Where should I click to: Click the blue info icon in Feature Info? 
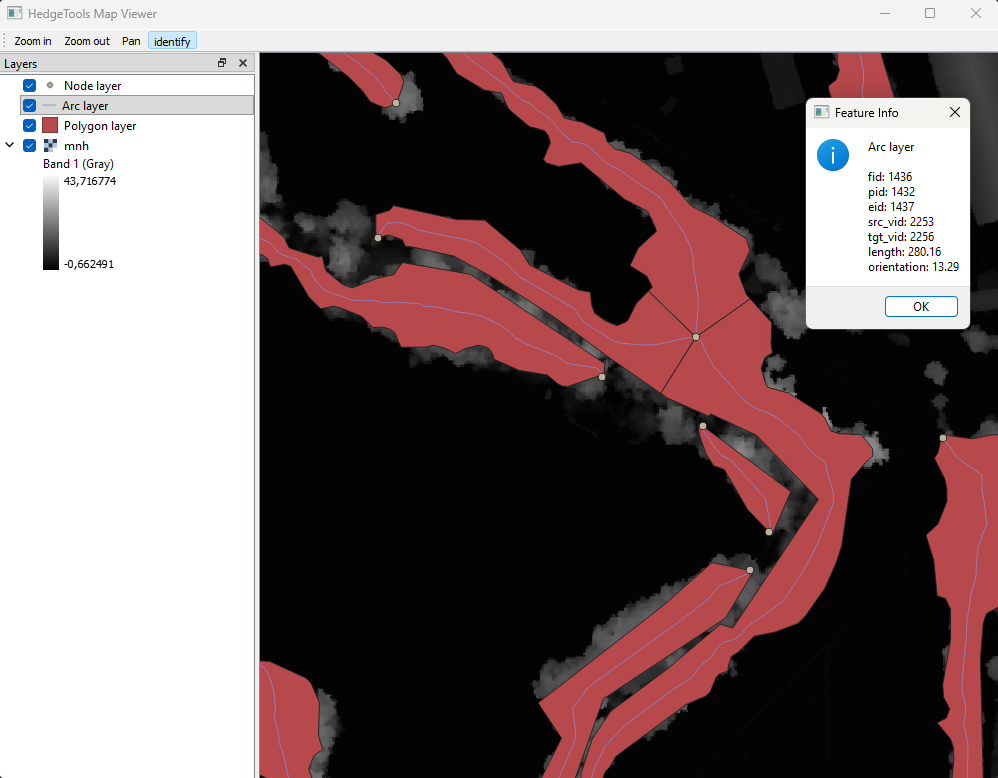833,155
